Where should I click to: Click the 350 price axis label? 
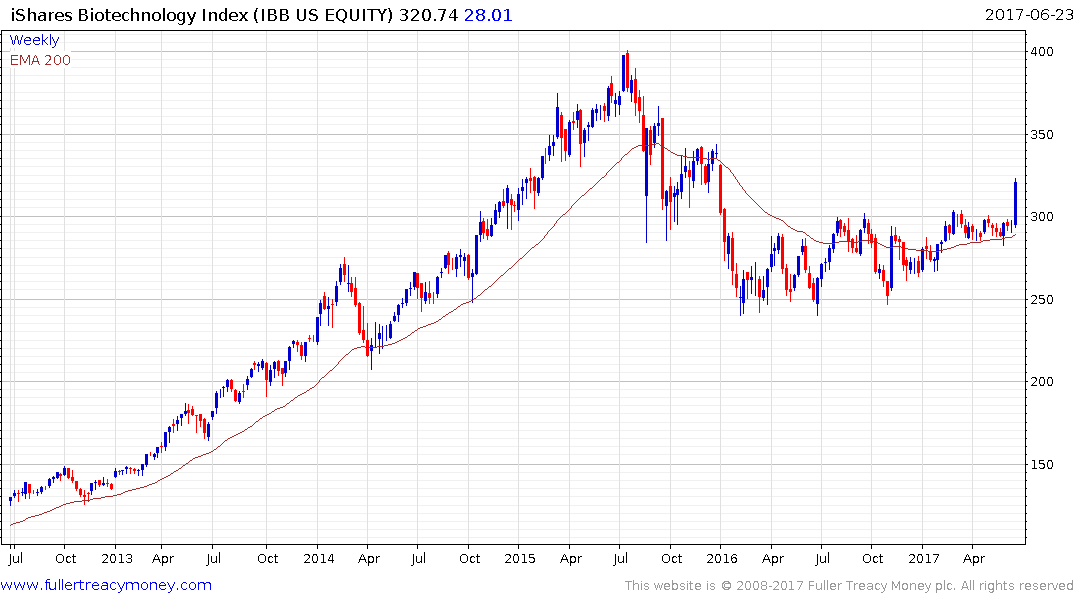click(x=1042, y=134)
